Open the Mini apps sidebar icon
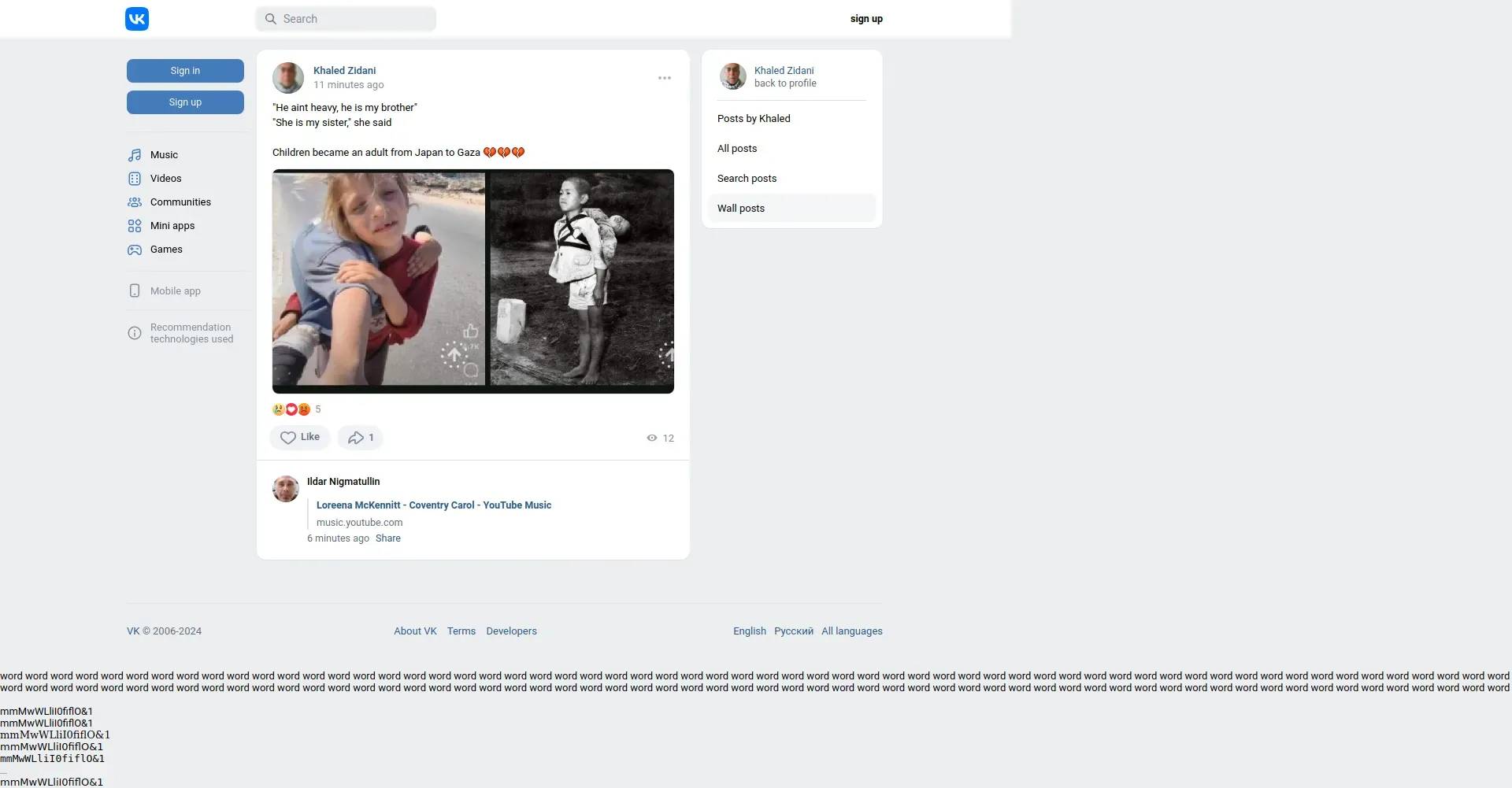The width and height of the screenshot is (1512, 788). tap(135, 226)
